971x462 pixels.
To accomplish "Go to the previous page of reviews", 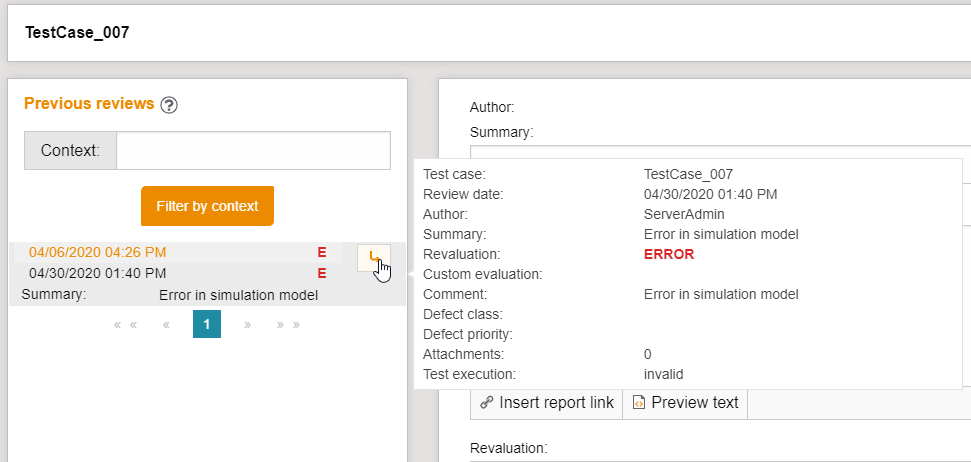I will [x=166, y=325].
